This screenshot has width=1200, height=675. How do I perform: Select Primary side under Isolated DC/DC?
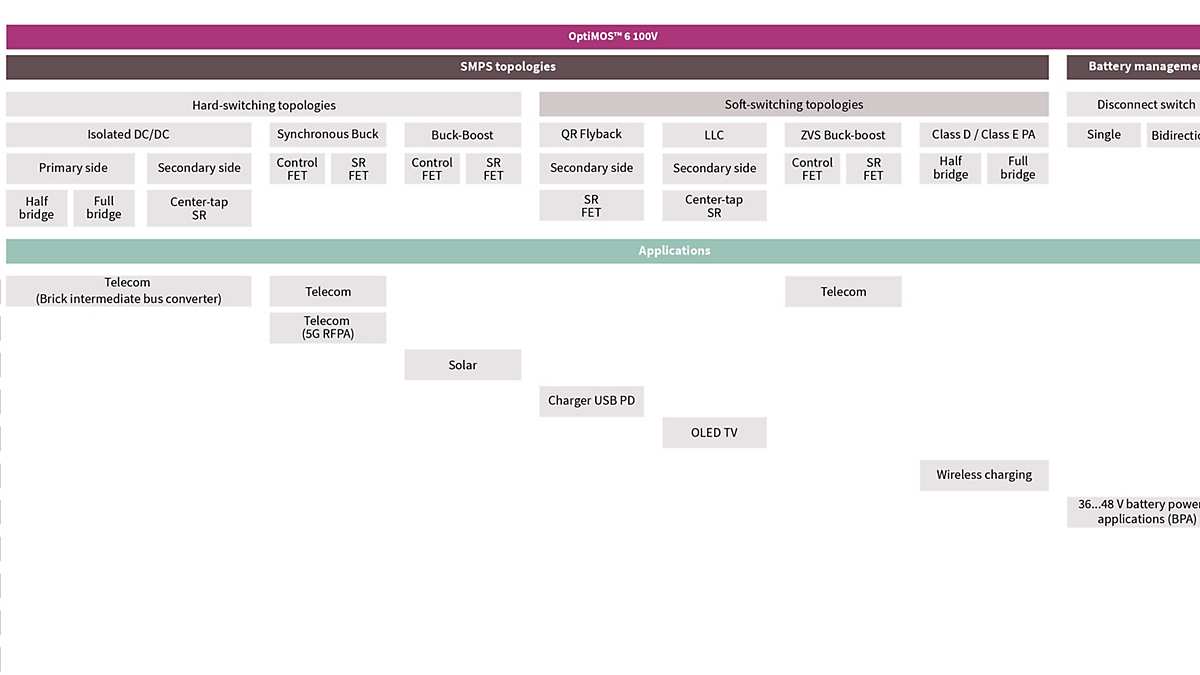[71, 168]
